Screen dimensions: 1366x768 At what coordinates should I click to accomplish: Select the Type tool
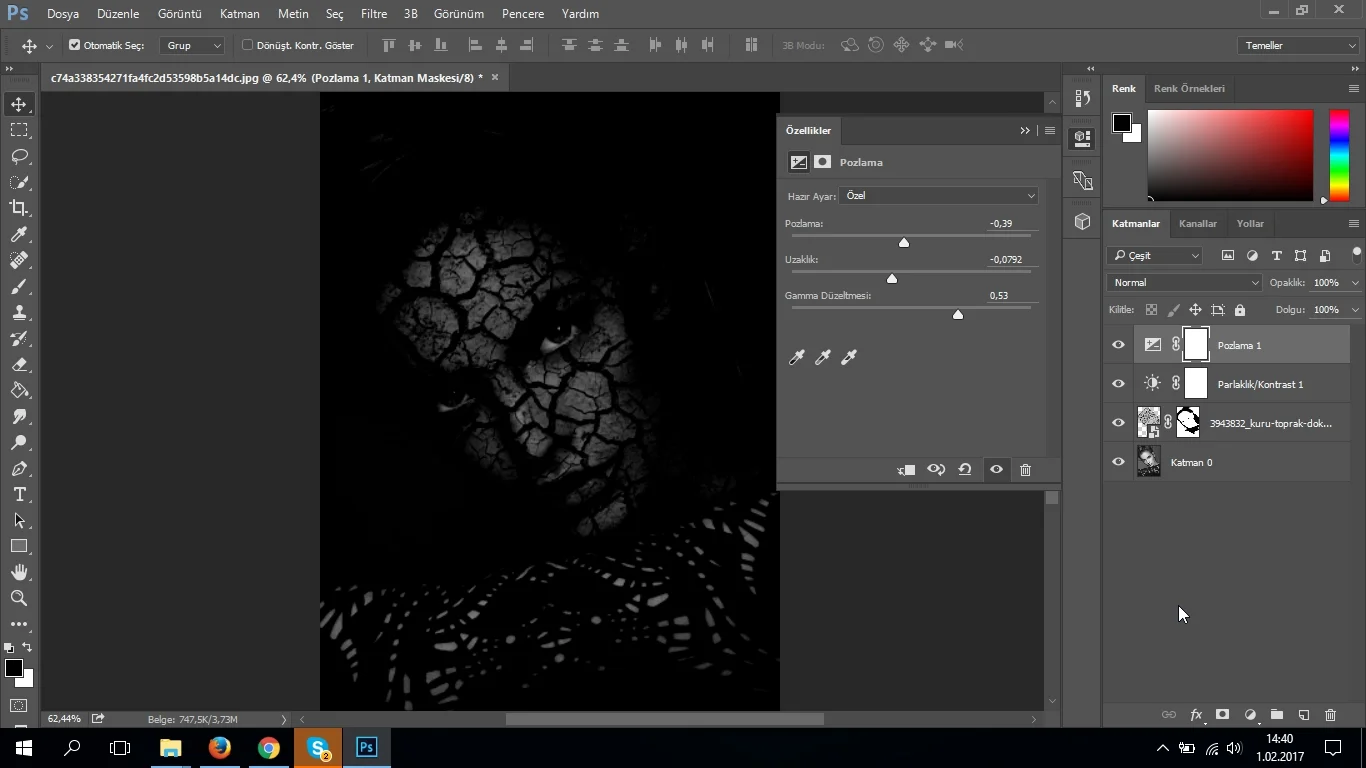tap(19, 495)
